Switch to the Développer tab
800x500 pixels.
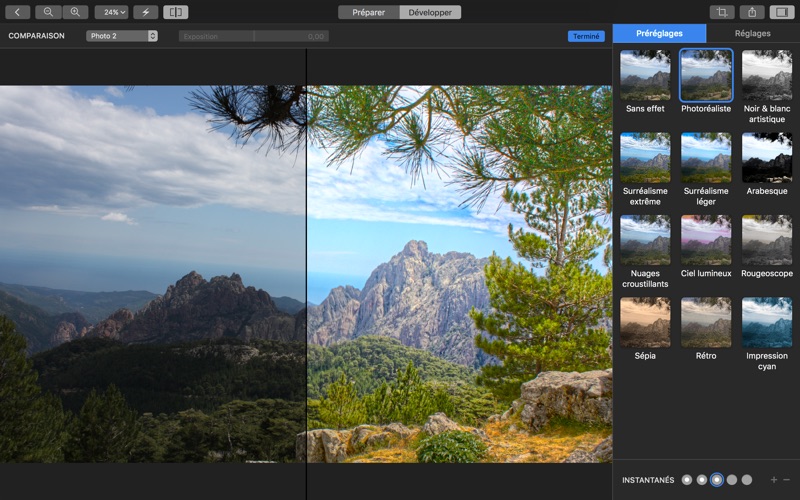click(x=430, y=12)
